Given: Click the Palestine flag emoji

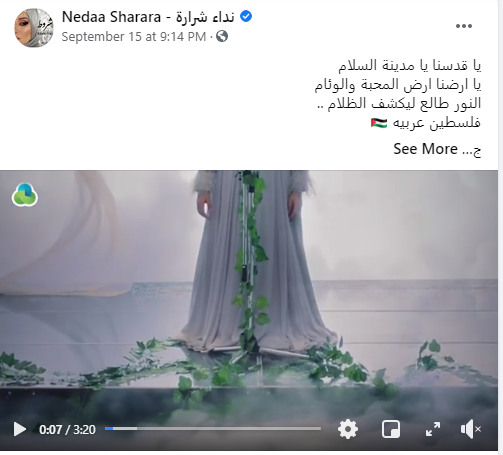Looking at the screenshot, I should [x=379, y=123].
